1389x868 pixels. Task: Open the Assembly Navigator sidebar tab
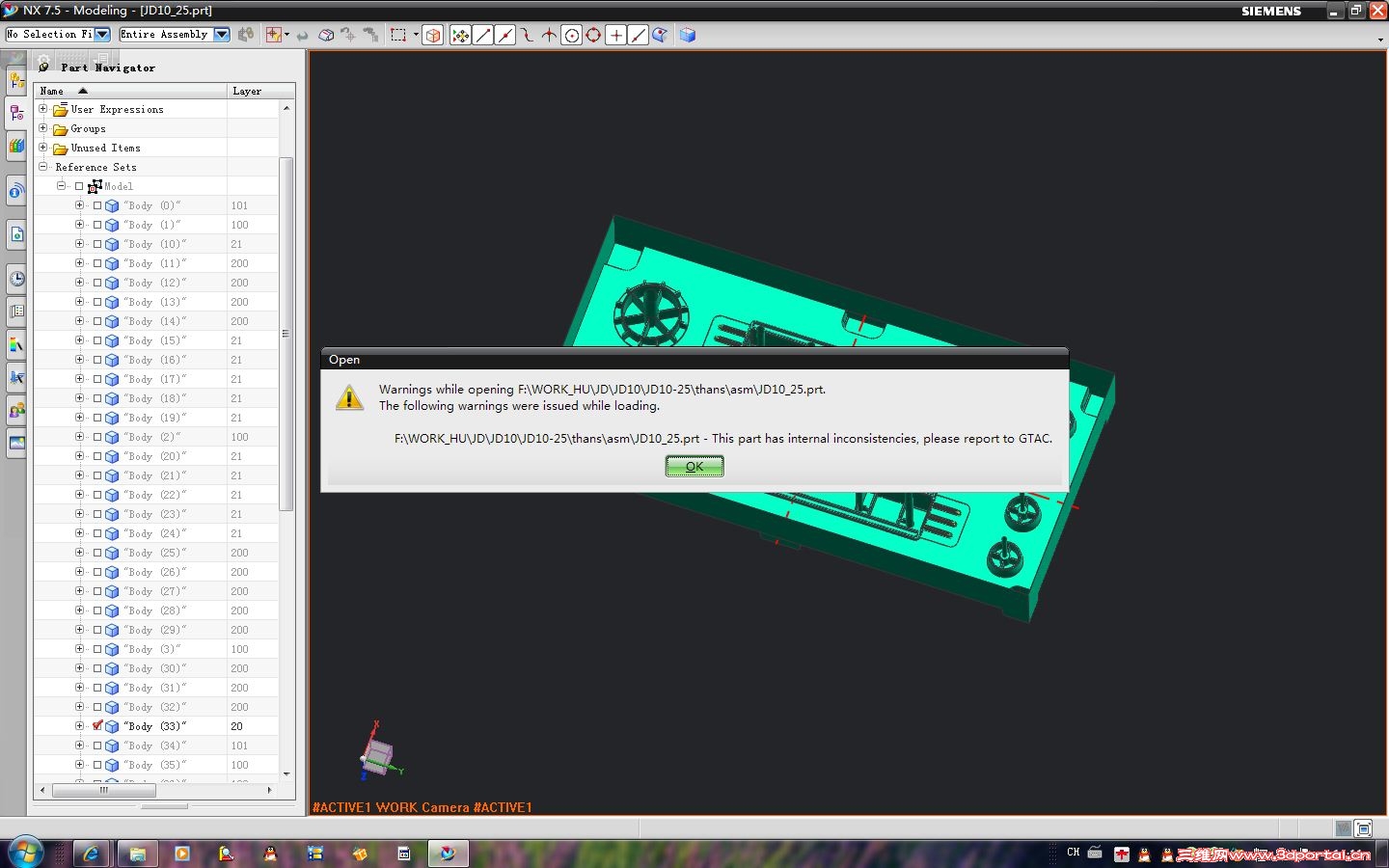click(16, 81)
